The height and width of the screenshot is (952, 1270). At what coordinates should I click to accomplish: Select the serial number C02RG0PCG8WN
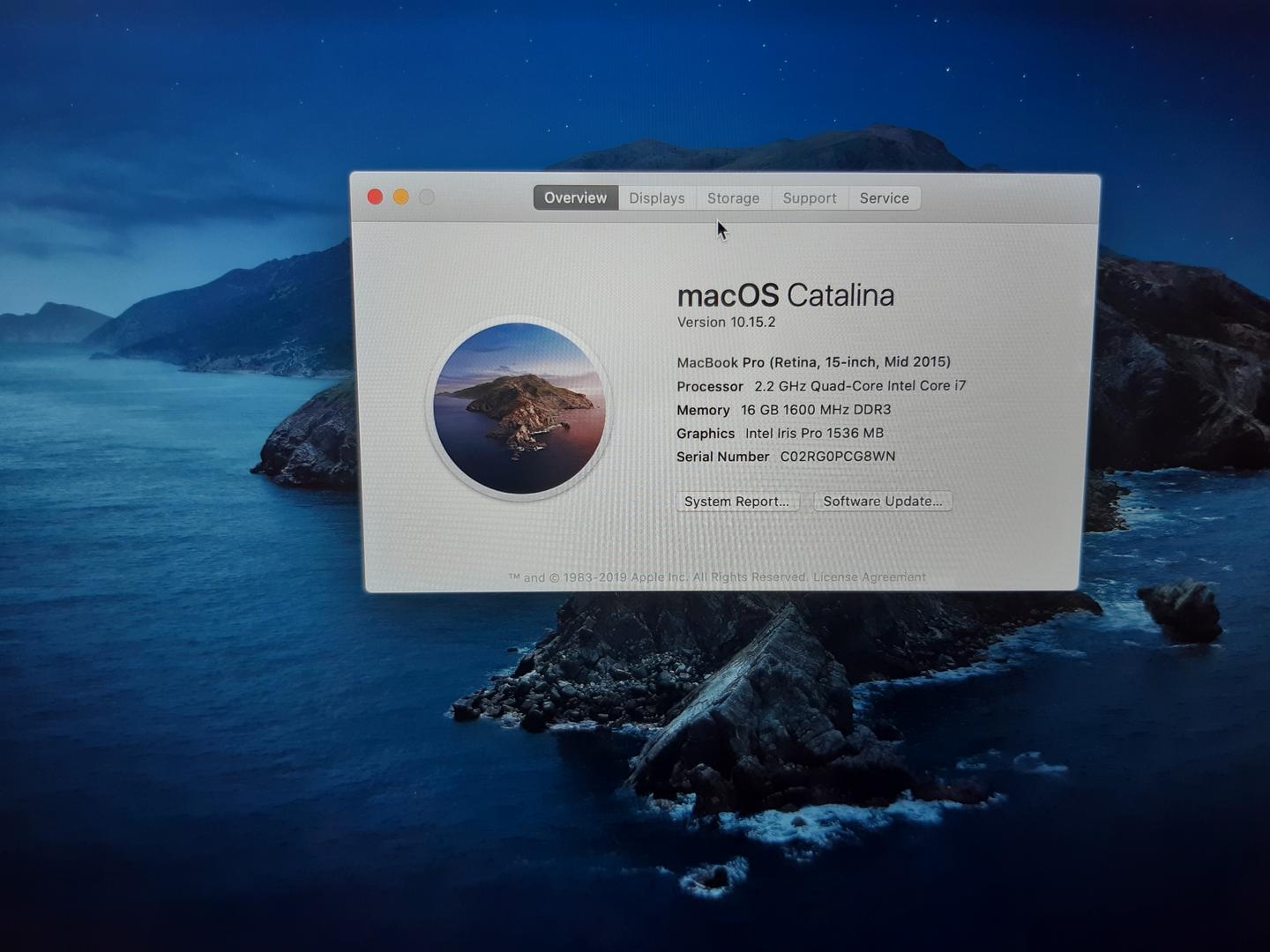[x=838, y=457]
